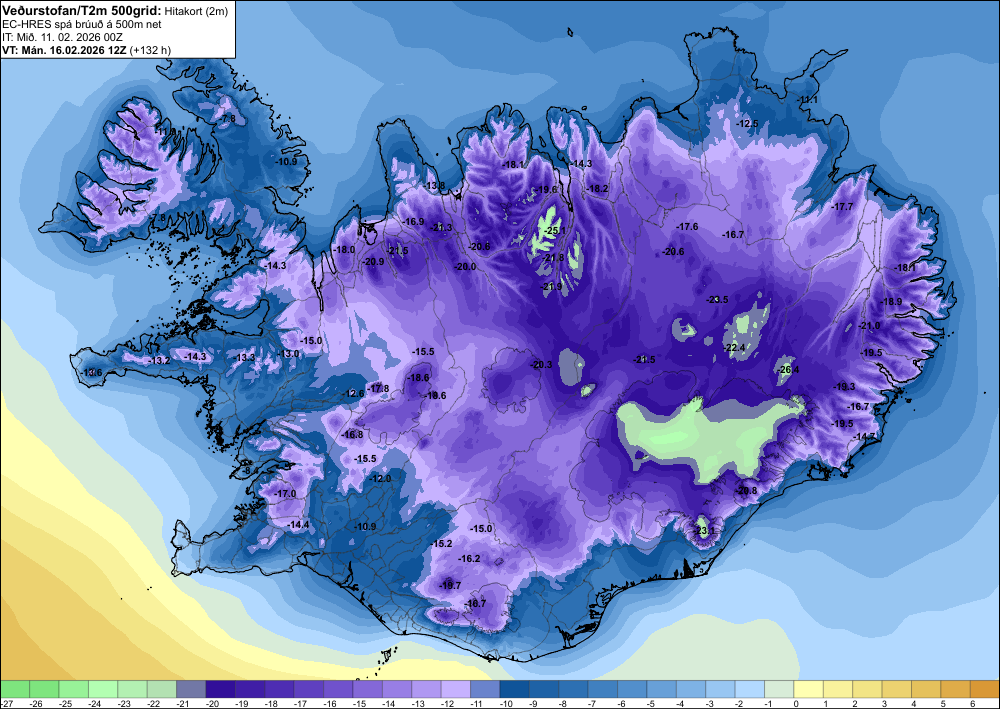The width and height of the screenshot is (1000, 709).
Task: Click the -12.0 temperature label
Action: 381,478
